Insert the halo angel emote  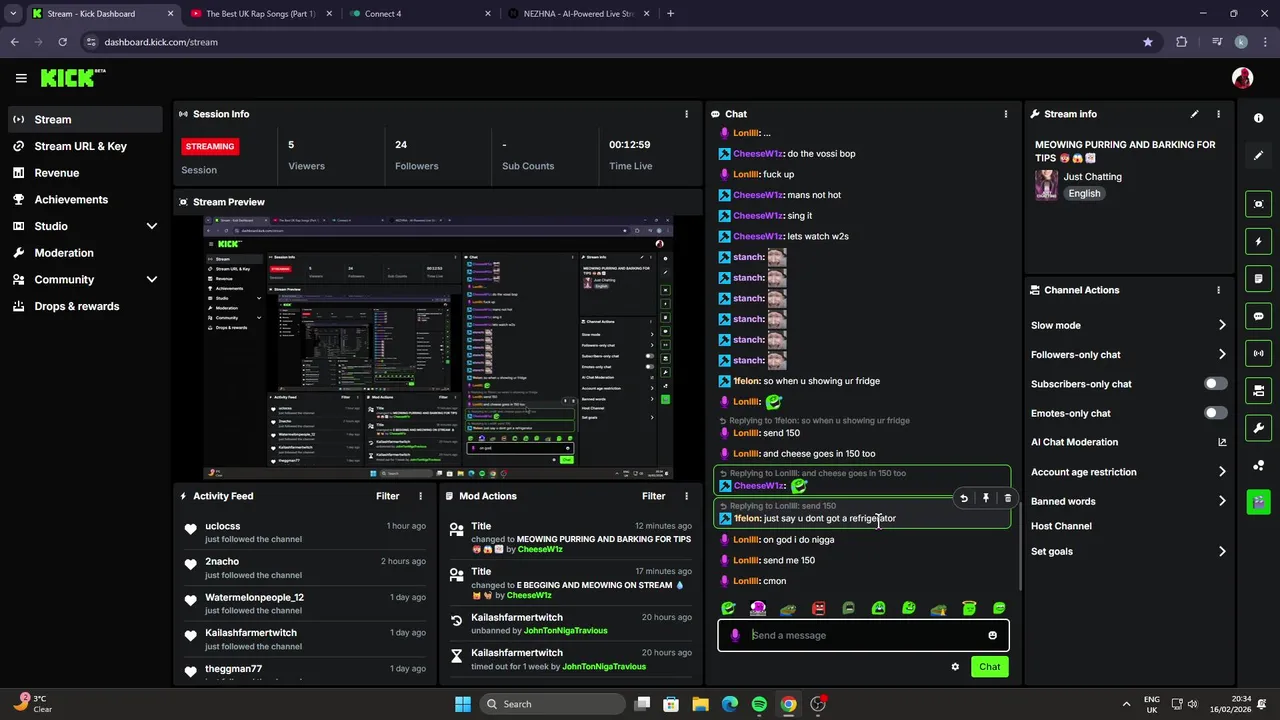click(x=969, y=608)
